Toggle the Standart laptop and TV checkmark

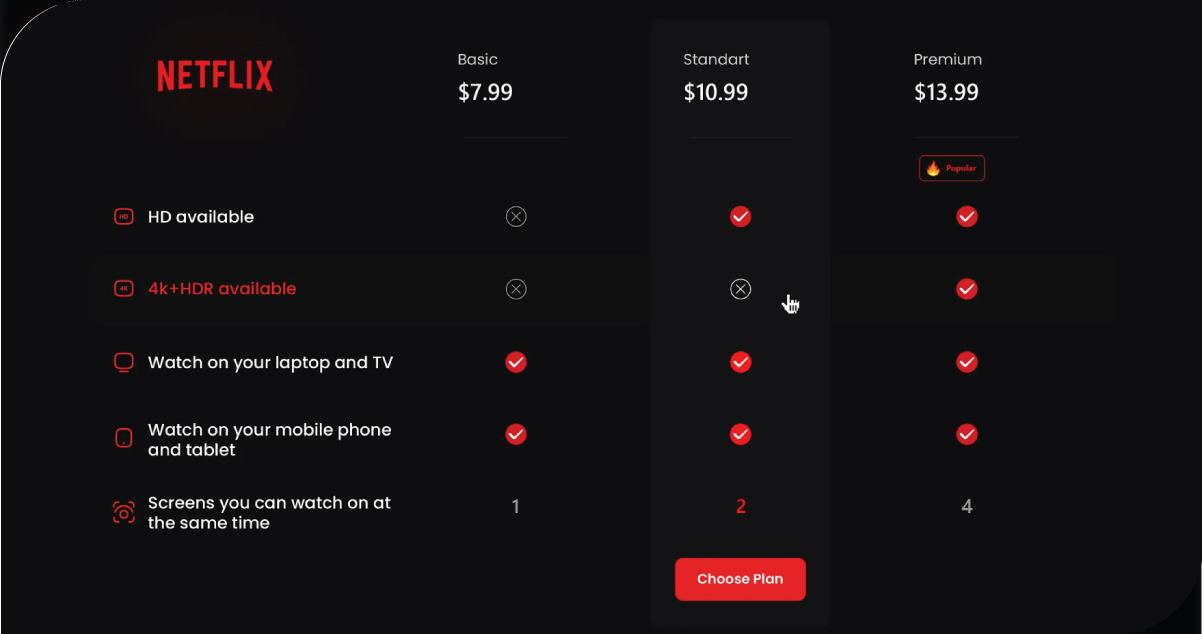point(740,362)
